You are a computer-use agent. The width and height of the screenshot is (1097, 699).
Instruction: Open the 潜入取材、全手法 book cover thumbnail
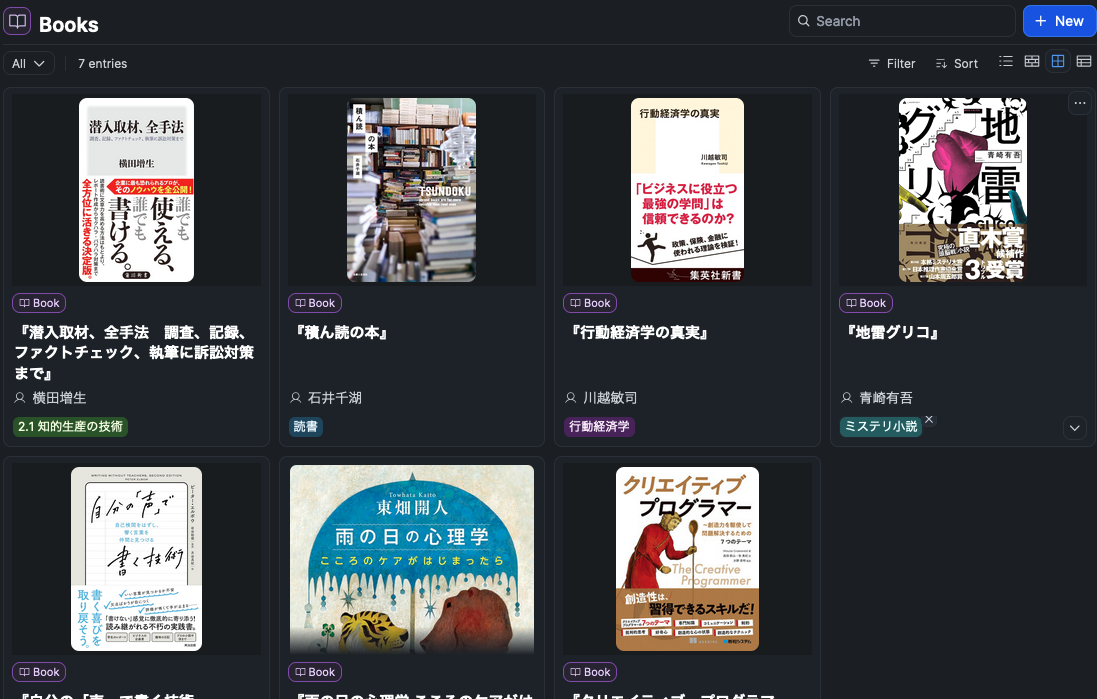point(135,189)
